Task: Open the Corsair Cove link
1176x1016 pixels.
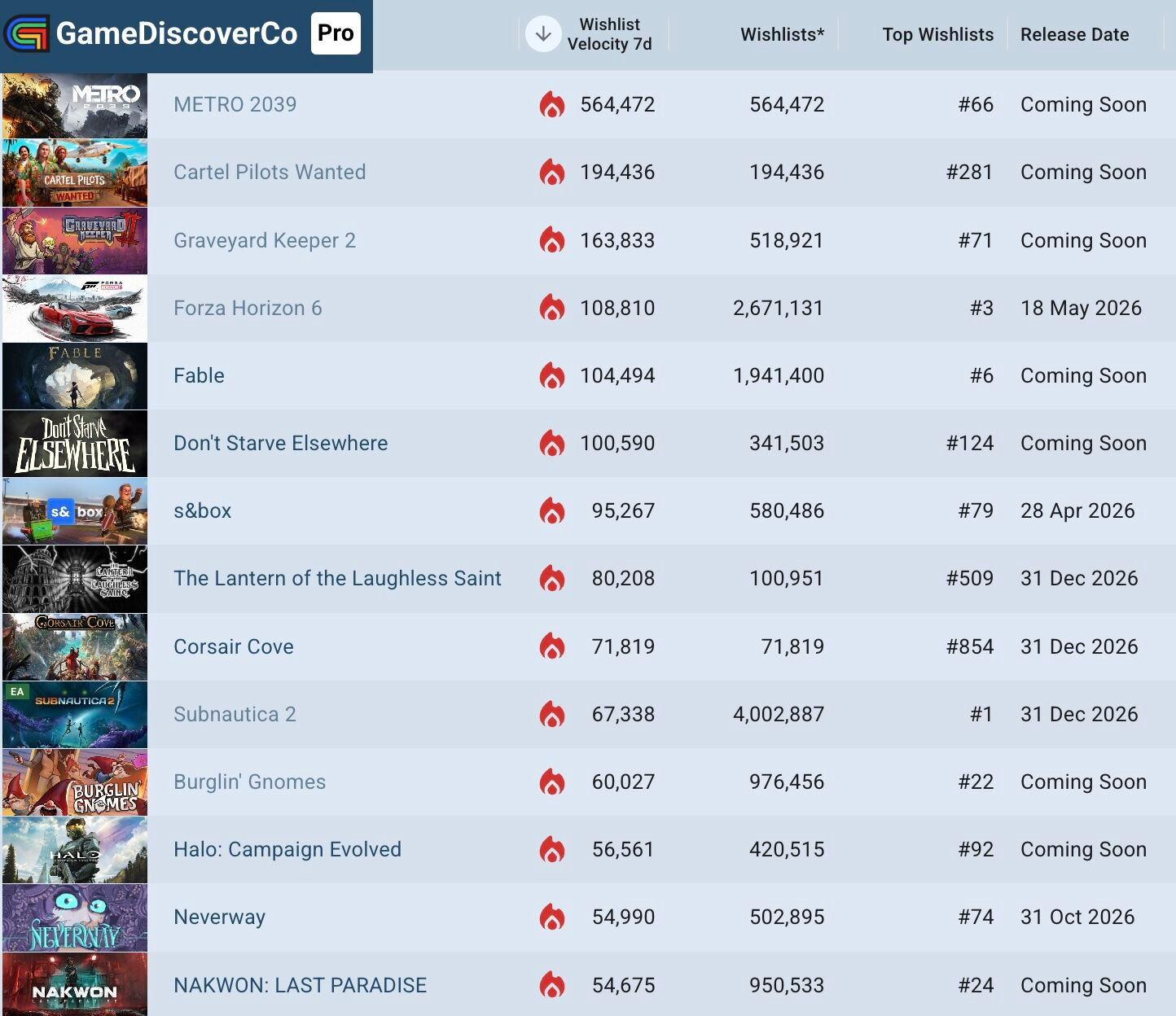Action: coord(234,646)
